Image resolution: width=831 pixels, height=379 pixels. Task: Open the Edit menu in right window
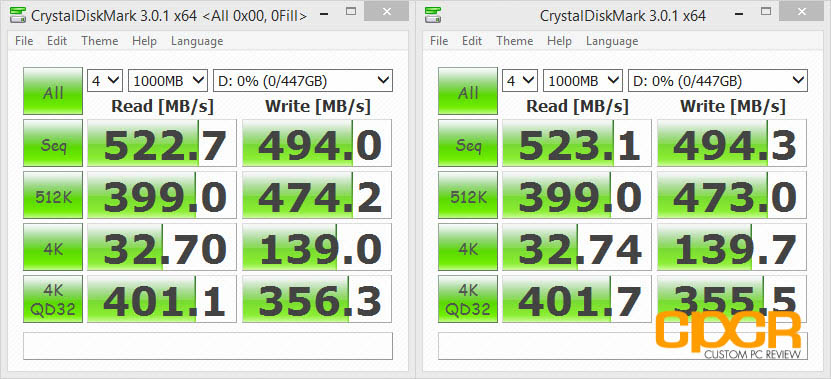(471, 41)
